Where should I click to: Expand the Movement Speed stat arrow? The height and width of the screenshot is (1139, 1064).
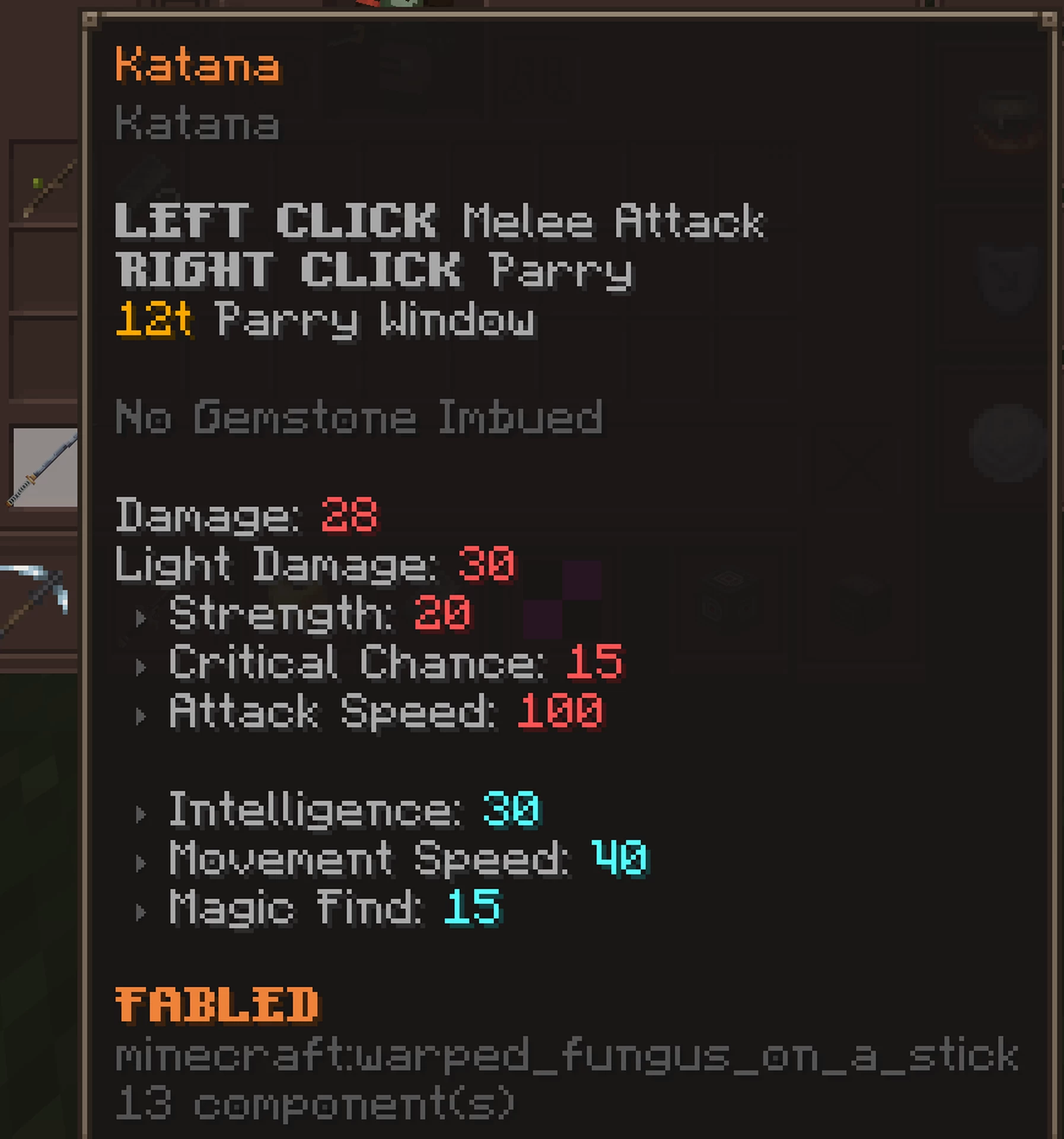click(141, 864)
